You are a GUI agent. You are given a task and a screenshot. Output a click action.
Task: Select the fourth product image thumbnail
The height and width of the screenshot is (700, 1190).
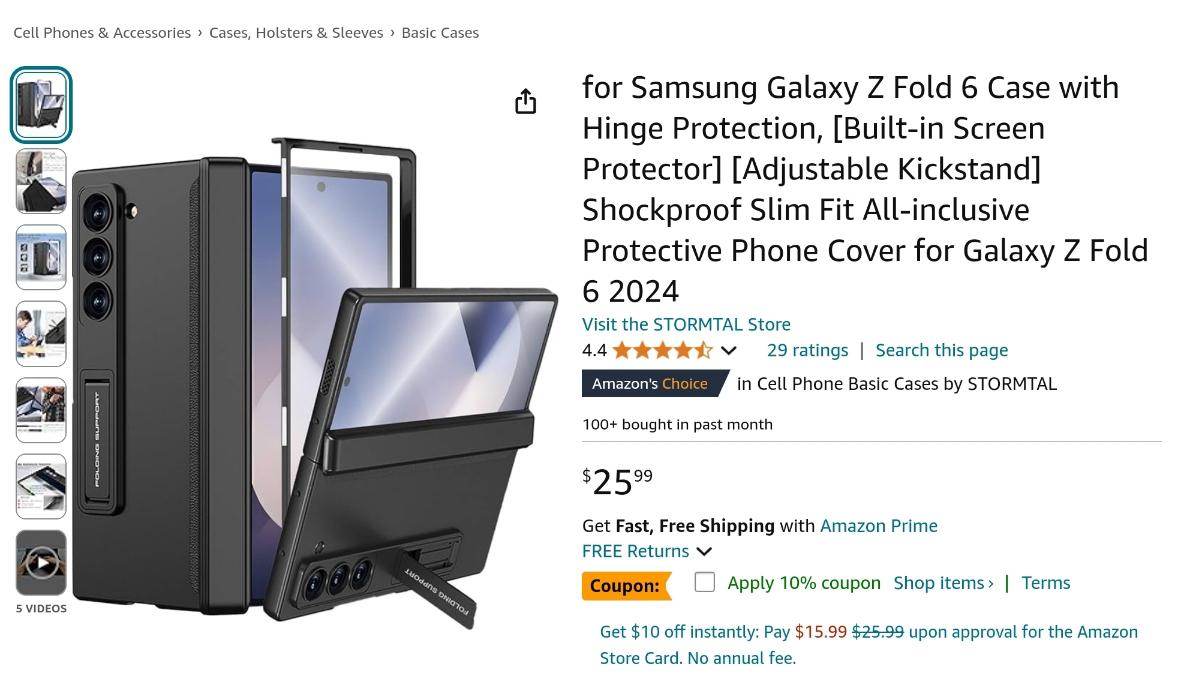pyautogui.click(x=41, y=334)
